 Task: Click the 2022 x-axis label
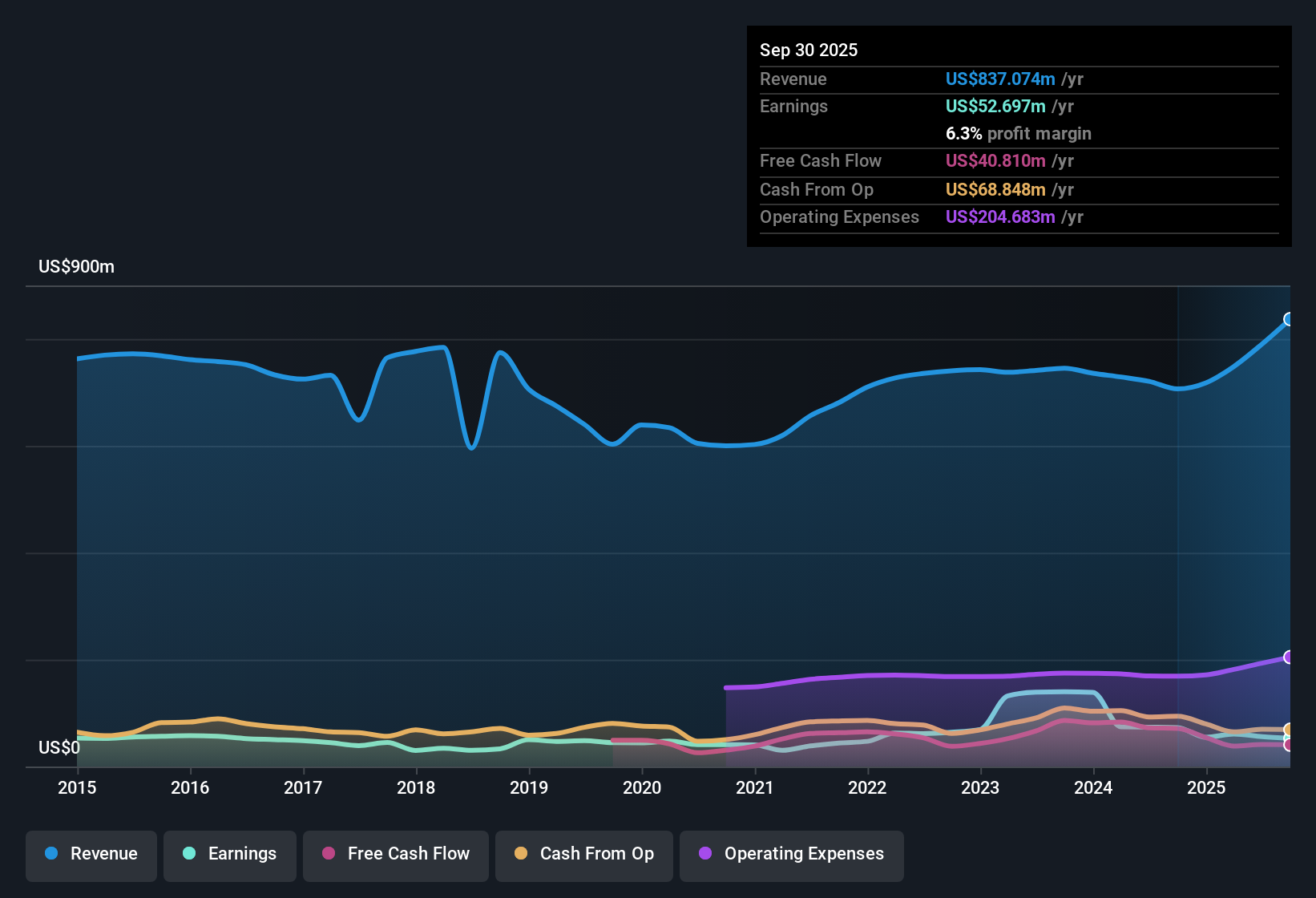[x=867, y=787]
